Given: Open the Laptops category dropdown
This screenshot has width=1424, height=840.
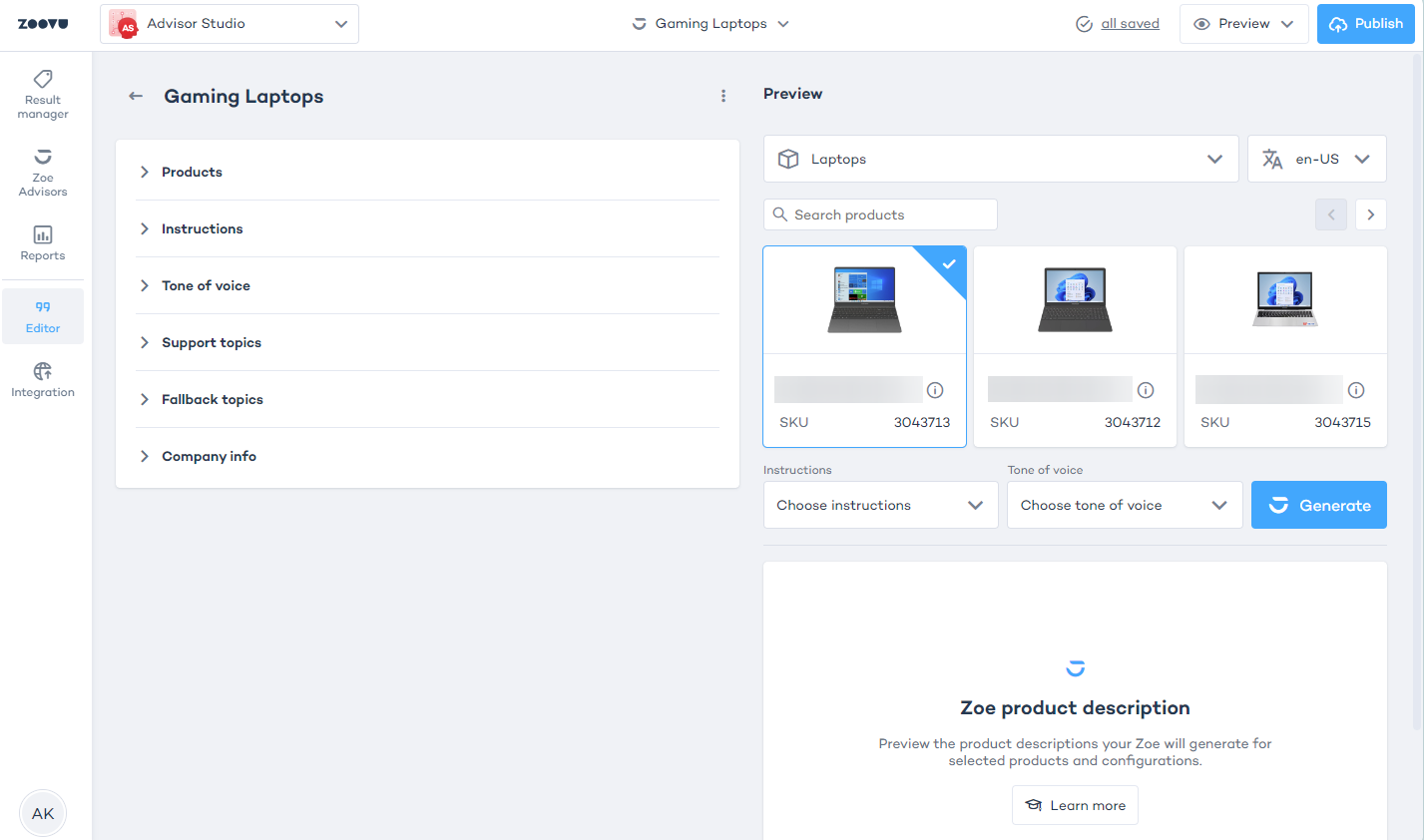Looking at the screenshot, I should coord(1000,160).
